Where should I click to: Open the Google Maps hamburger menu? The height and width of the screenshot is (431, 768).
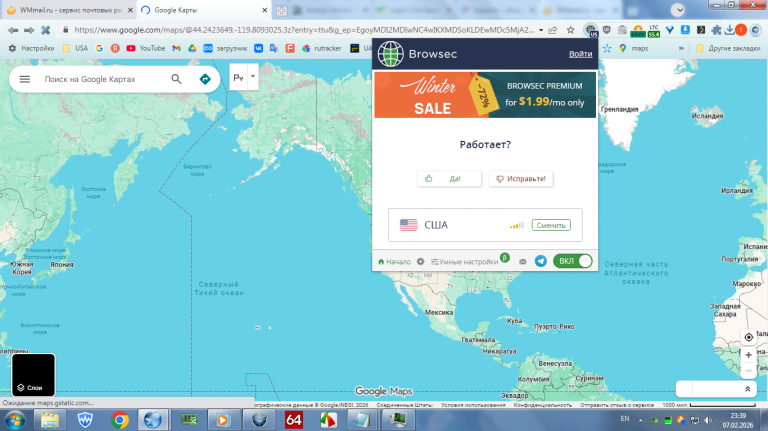[x=24, y=79]
